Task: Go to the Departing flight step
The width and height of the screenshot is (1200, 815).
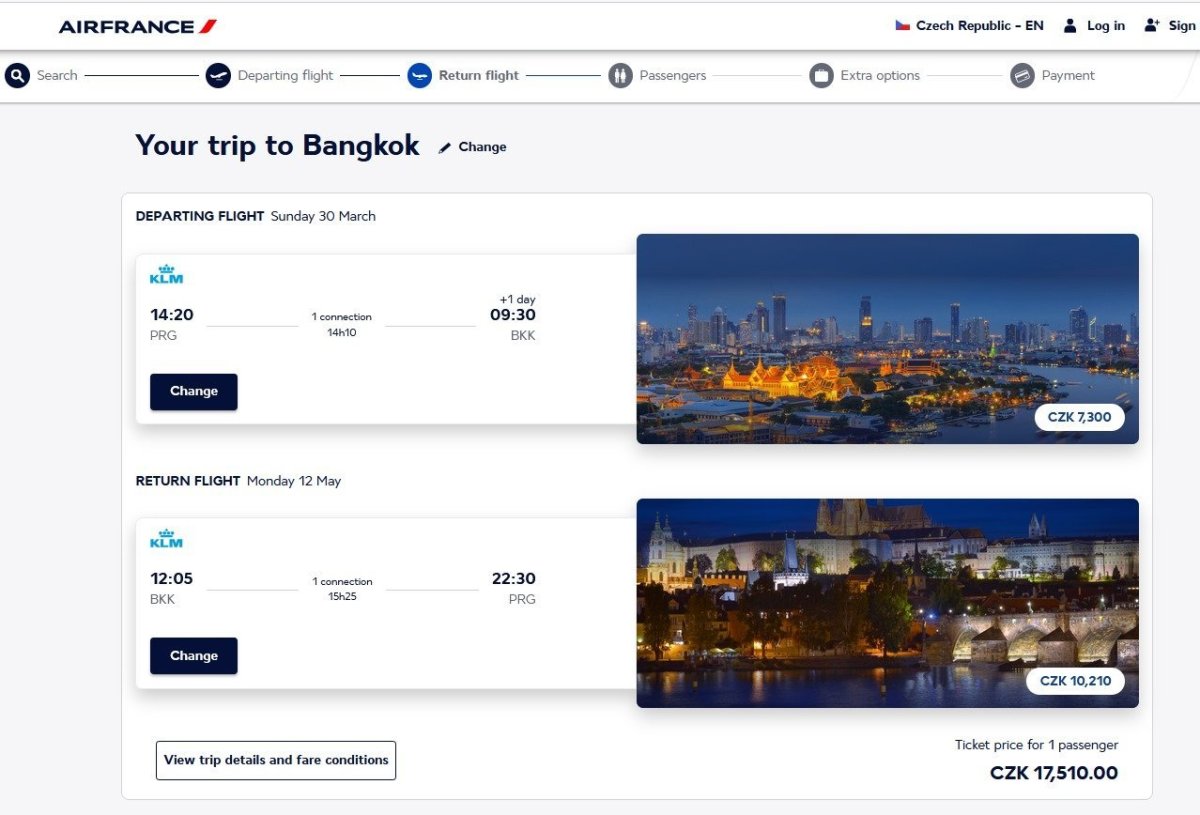Action: click(x=285, y=75)
